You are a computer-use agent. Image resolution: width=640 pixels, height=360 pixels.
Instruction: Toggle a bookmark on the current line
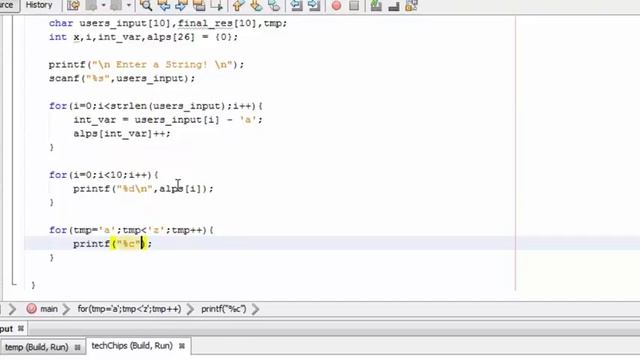[274, 6]
